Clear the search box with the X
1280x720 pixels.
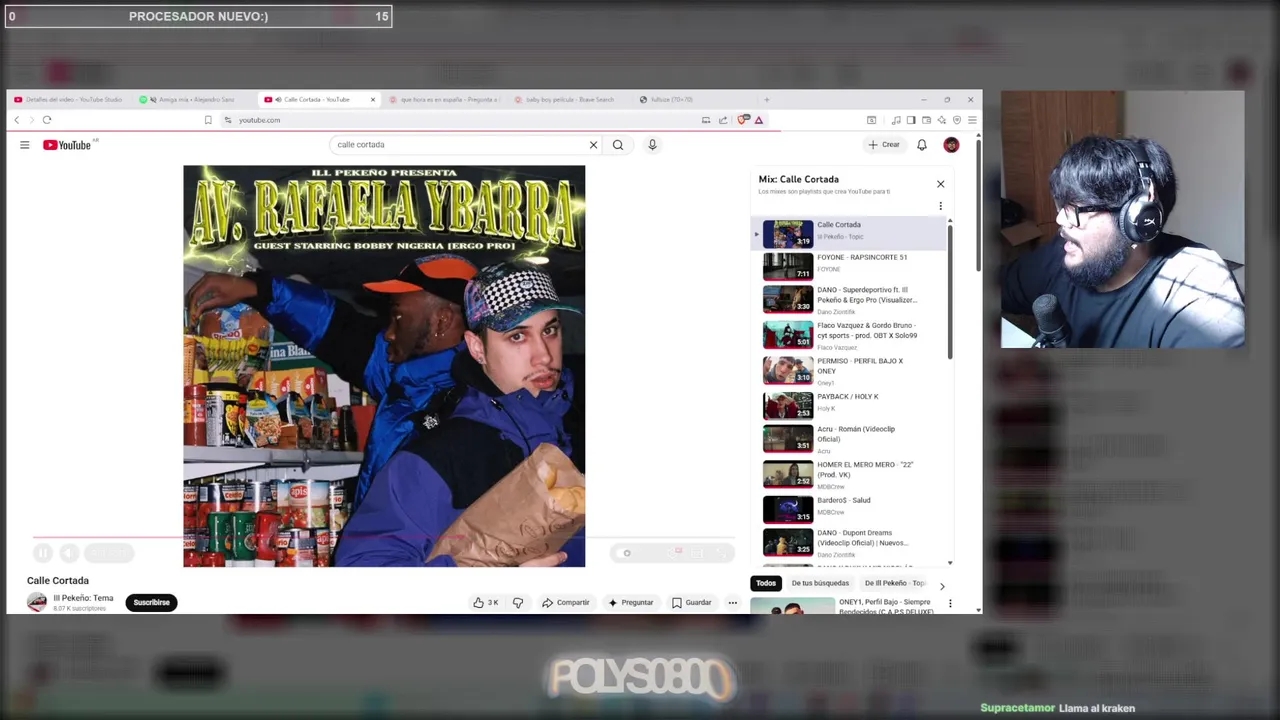593,145
